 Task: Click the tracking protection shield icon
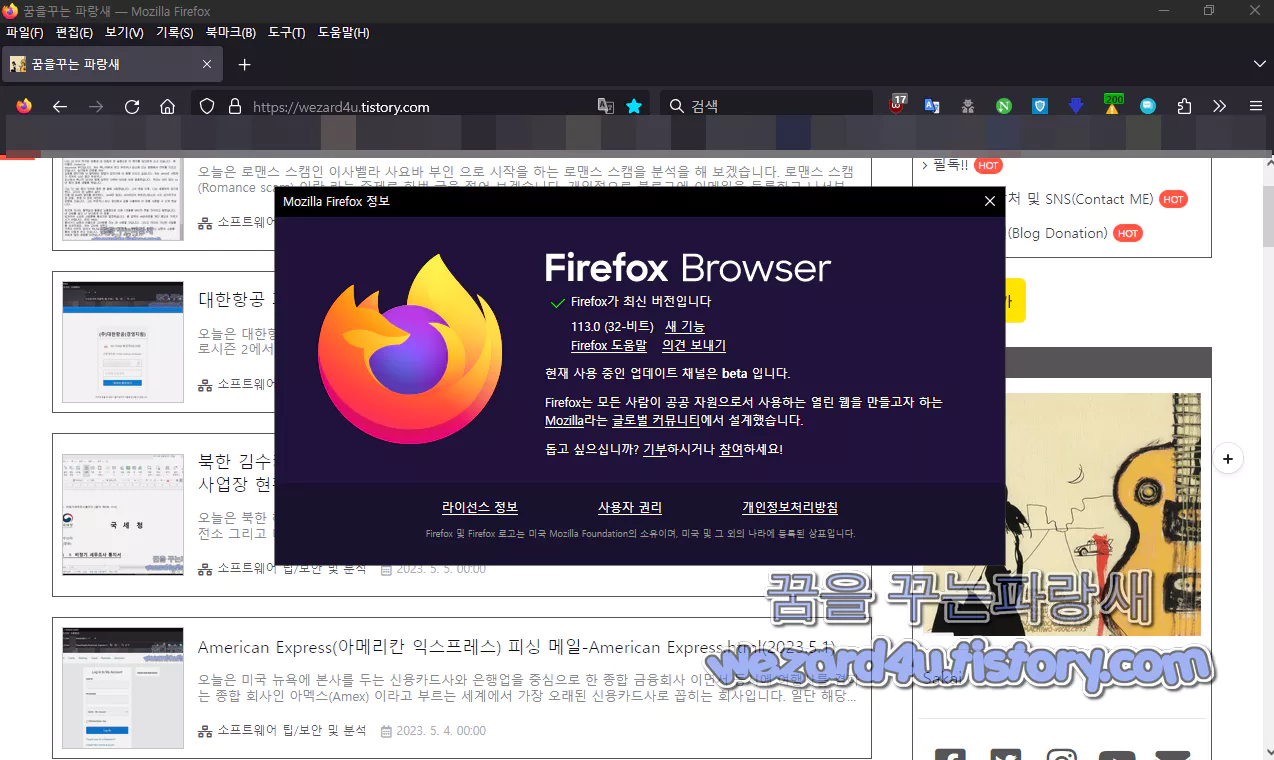click(x=207, y=105)
